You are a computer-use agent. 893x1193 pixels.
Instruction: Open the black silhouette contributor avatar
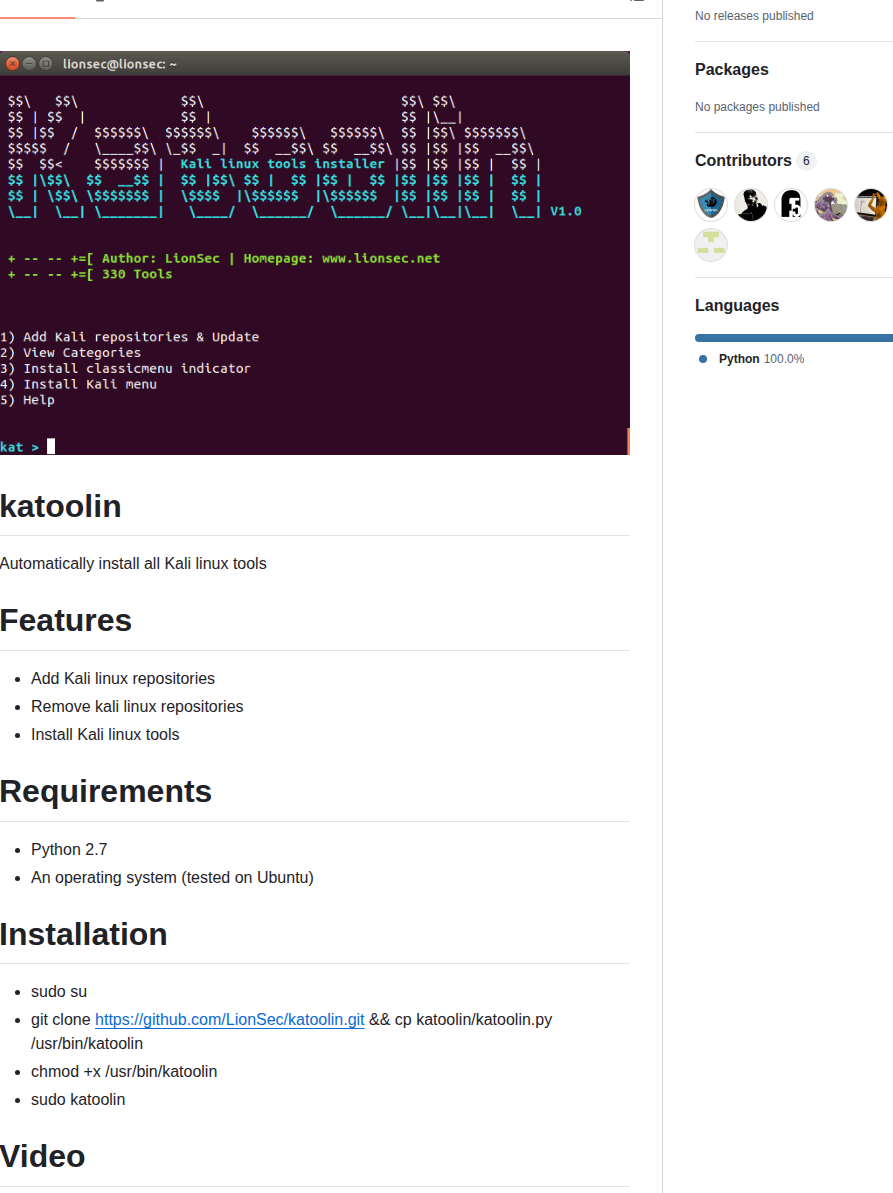click(751, 205)
